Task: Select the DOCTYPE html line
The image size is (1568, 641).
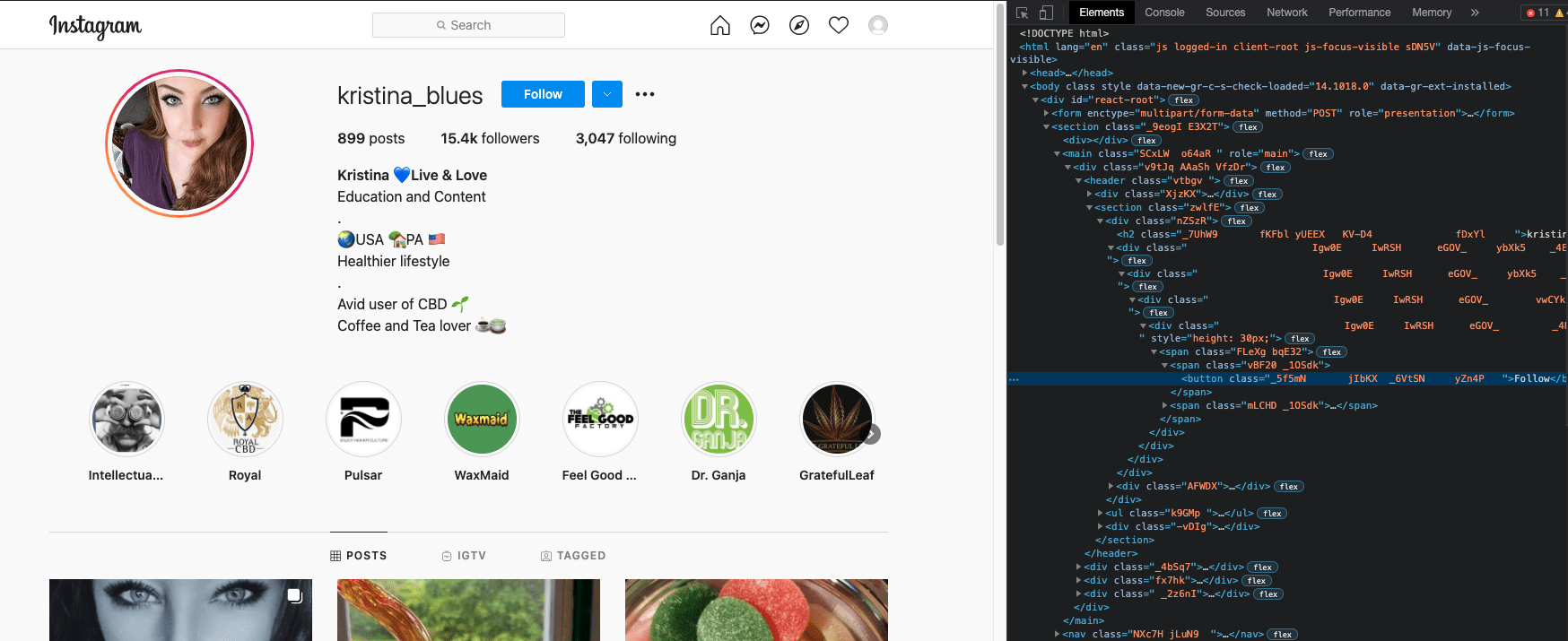Action: (1064, 33)
